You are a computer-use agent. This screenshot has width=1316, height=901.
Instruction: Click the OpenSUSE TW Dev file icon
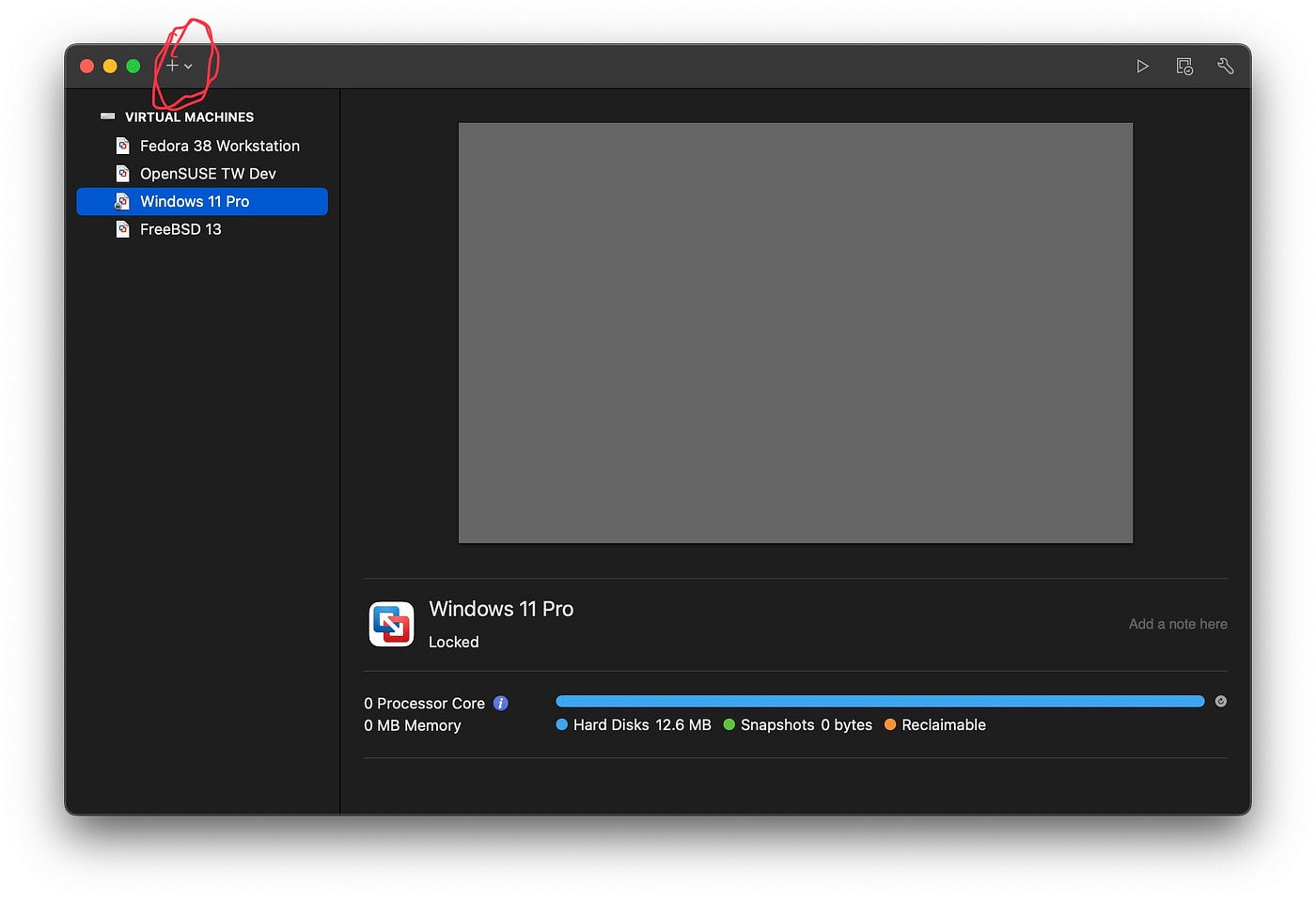[x=122, y=174]
